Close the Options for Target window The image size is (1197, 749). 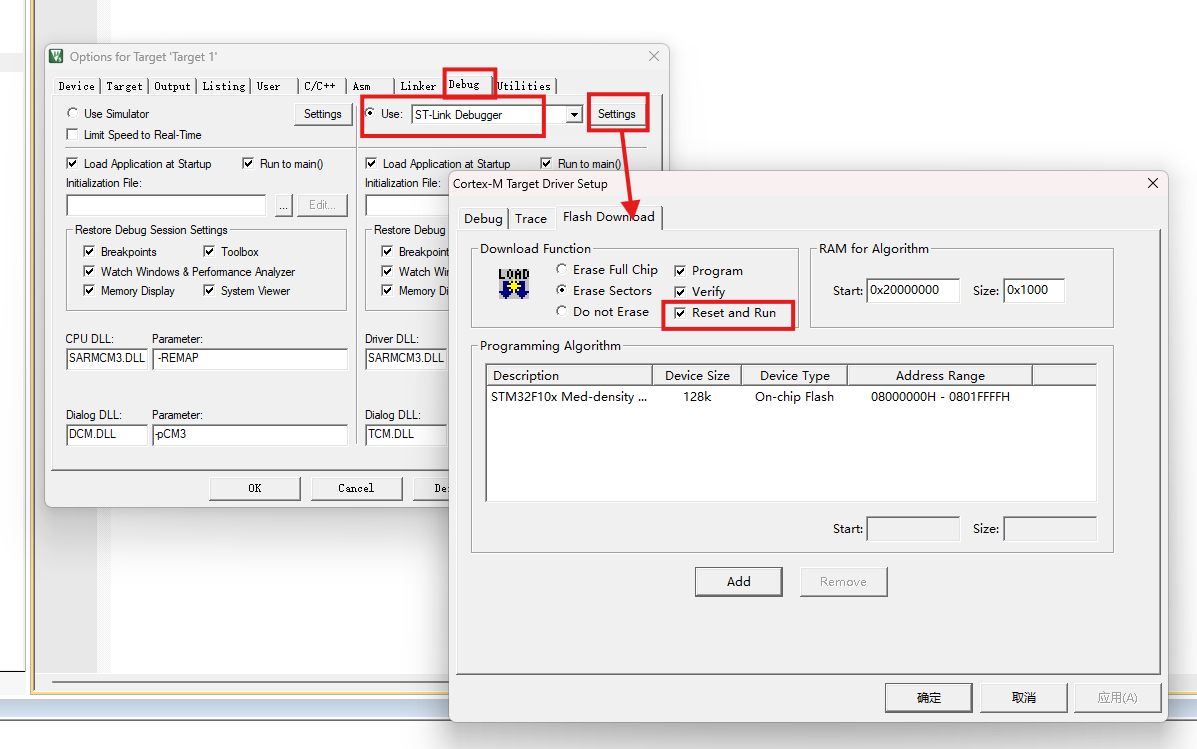click(x=654, y=57)
